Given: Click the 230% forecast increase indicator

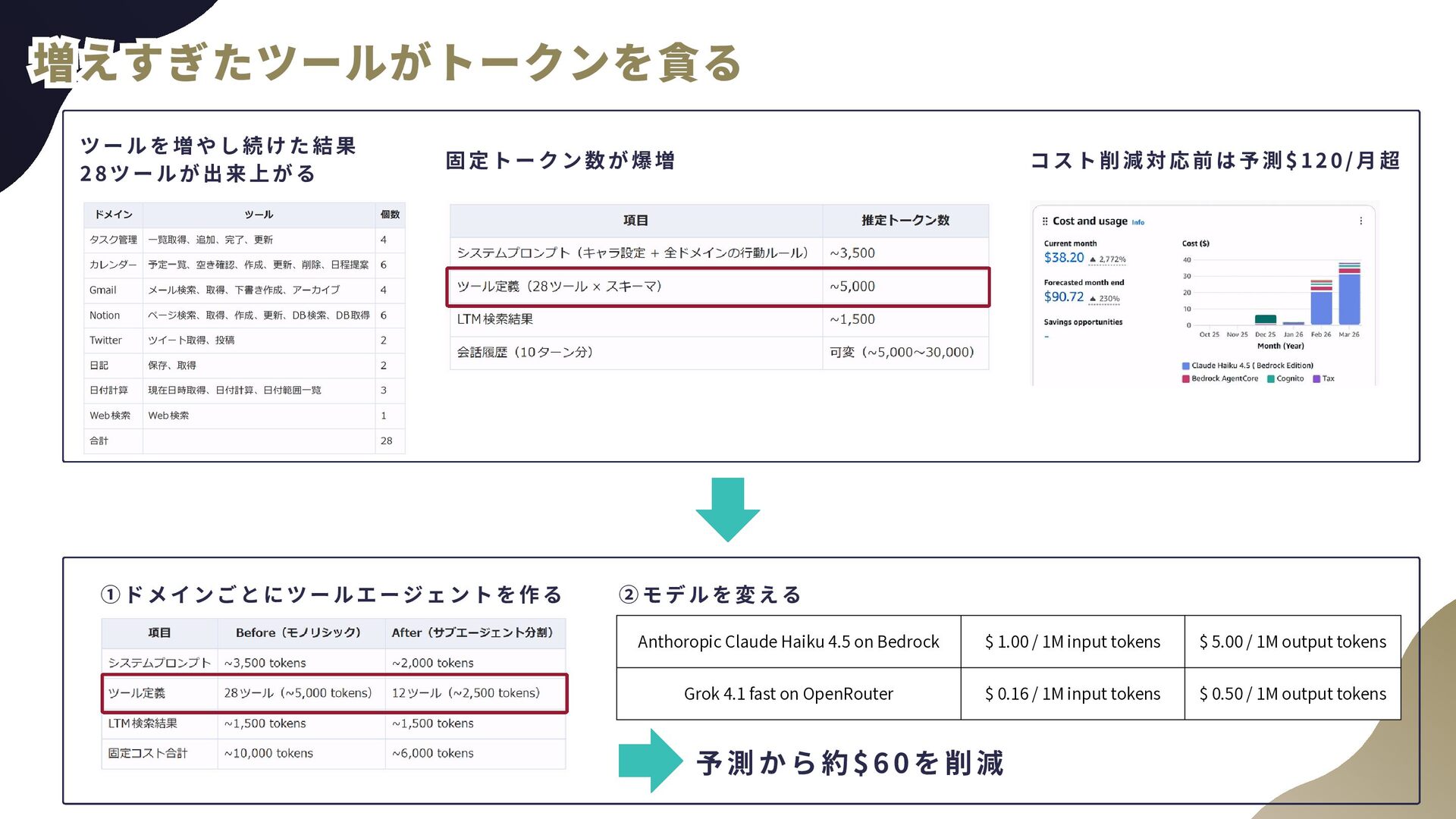Looking at the screenshot, I should tap(1093, 299).
